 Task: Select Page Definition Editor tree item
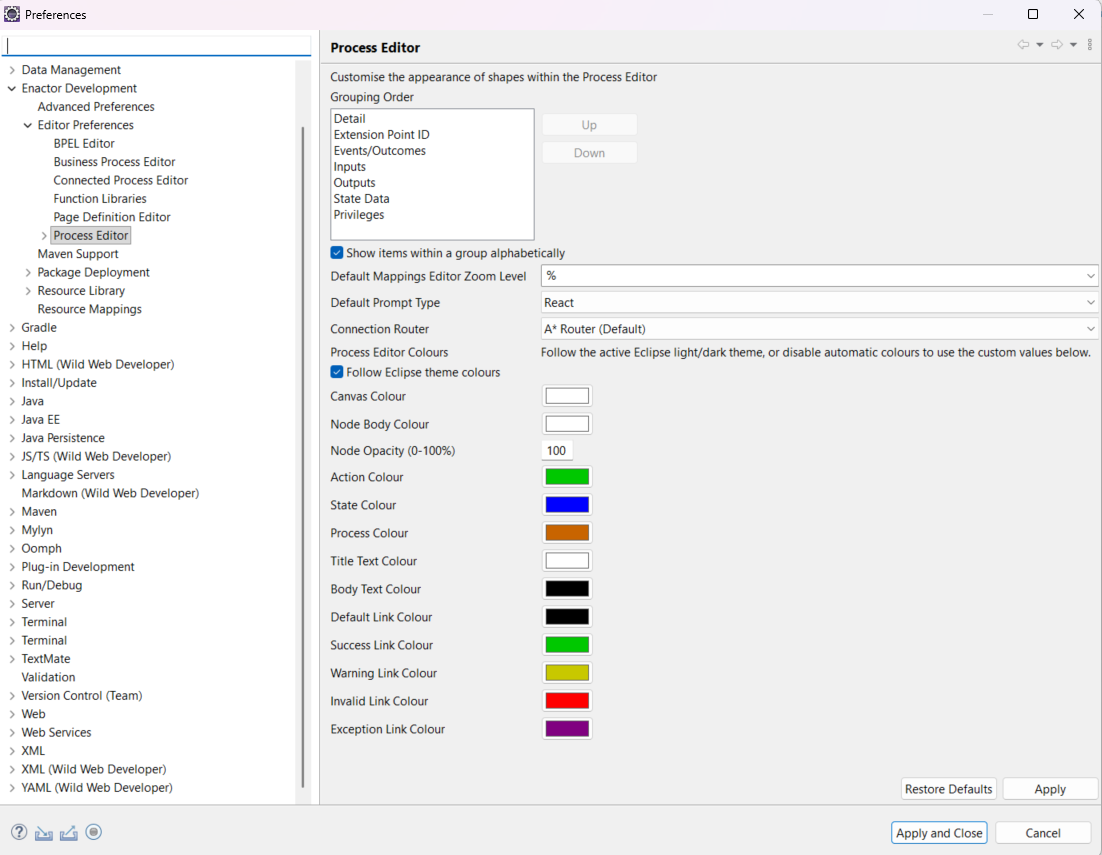(x=112, y=217)
